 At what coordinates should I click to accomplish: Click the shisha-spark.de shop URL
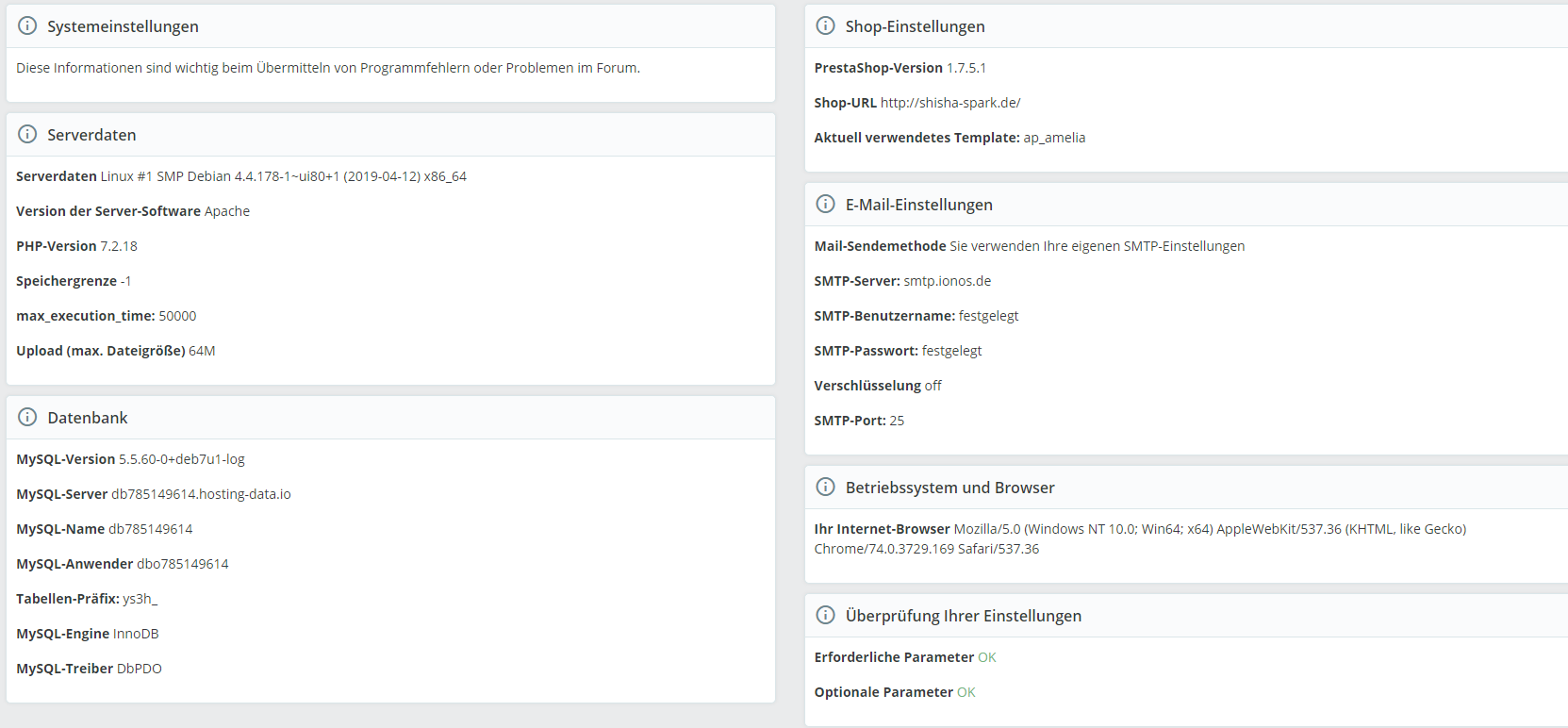coord(949,103)
